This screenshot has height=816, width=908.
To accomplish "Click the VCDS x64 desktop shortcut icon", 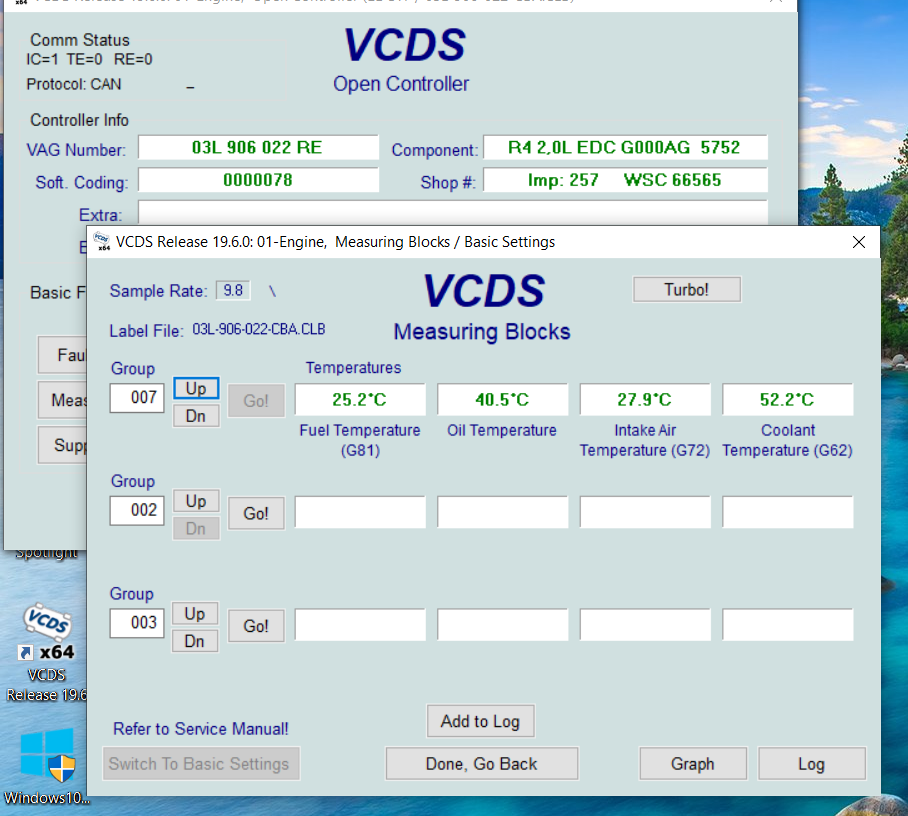I will click(x=47, y=632).
